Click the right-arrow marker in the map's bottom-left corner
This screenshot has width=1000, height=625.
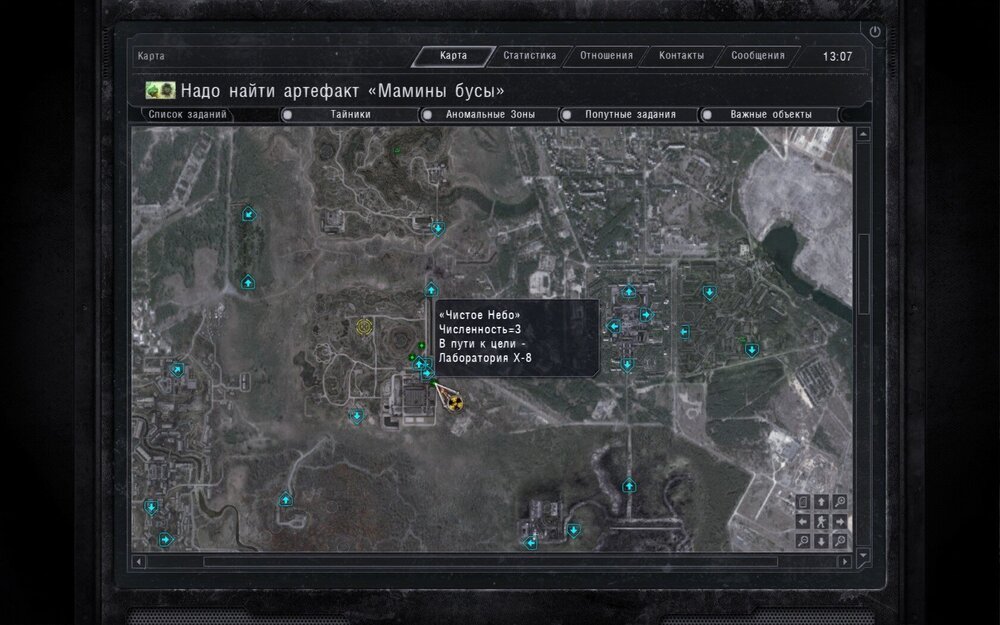pos(165,540)
